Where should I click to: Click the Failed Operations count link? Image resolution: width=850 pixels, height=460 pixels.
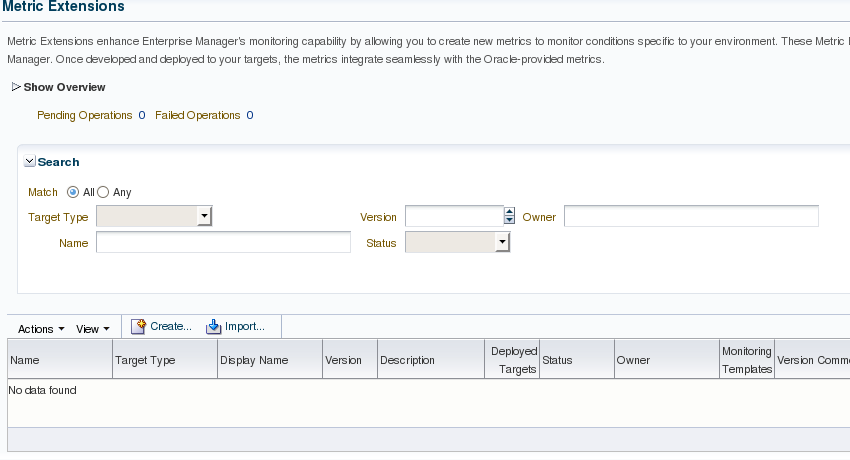pyautogui.click(x=250, y=115)
